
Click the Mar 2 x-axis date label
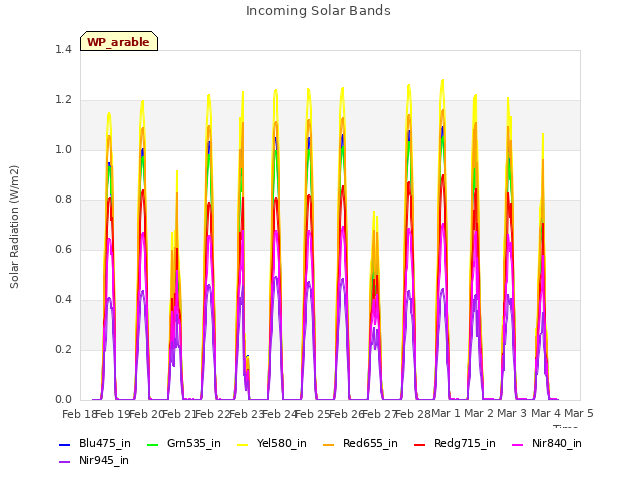479,413
